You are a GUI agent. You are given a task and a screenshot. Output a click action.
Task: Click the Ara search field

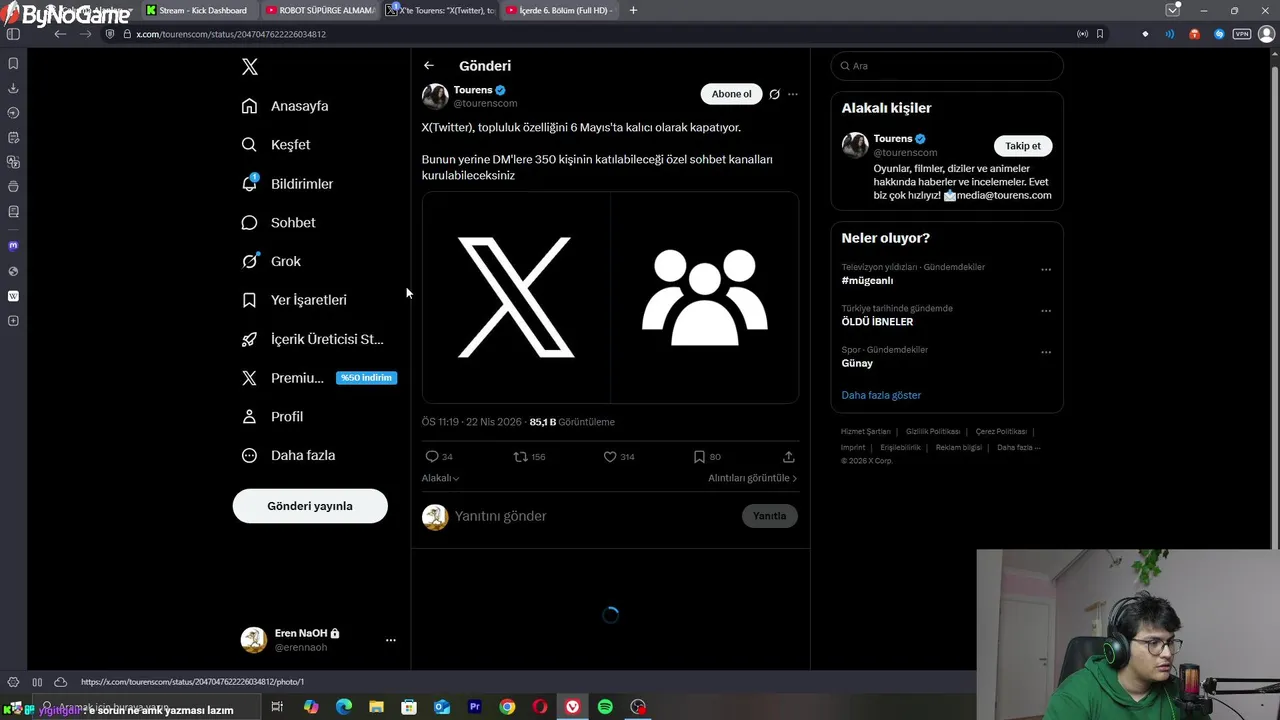[947, 66]
